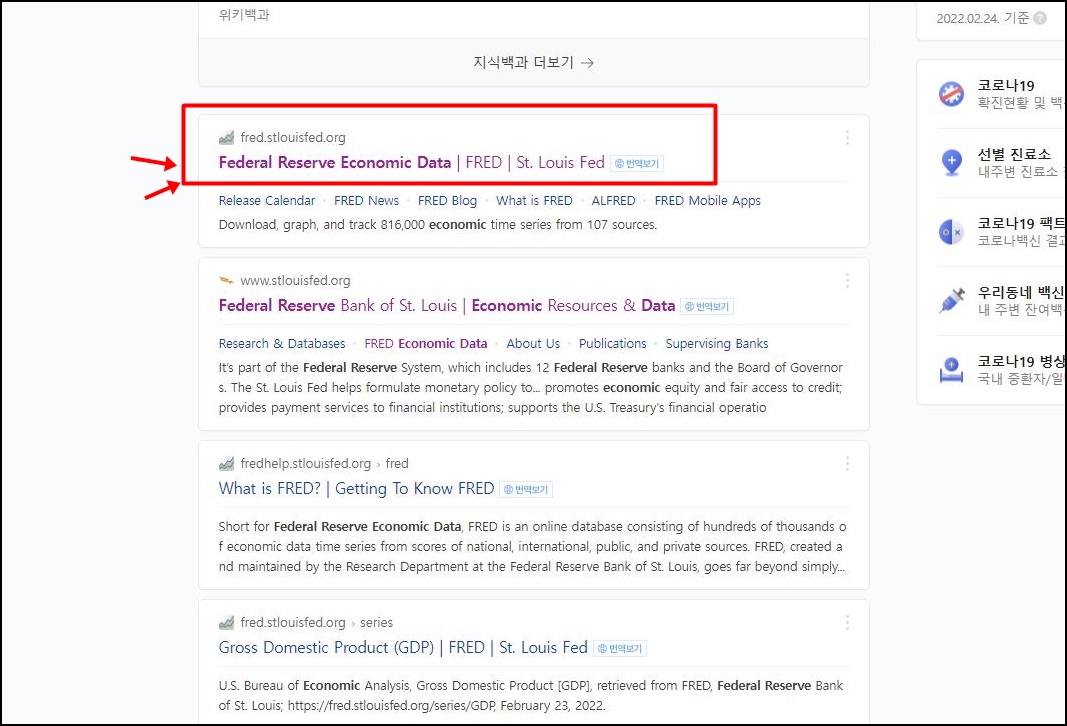Viewport: 1067px width, 726px height.
Task: Open options menu for the GDP series result
Action: click(847, 623)
